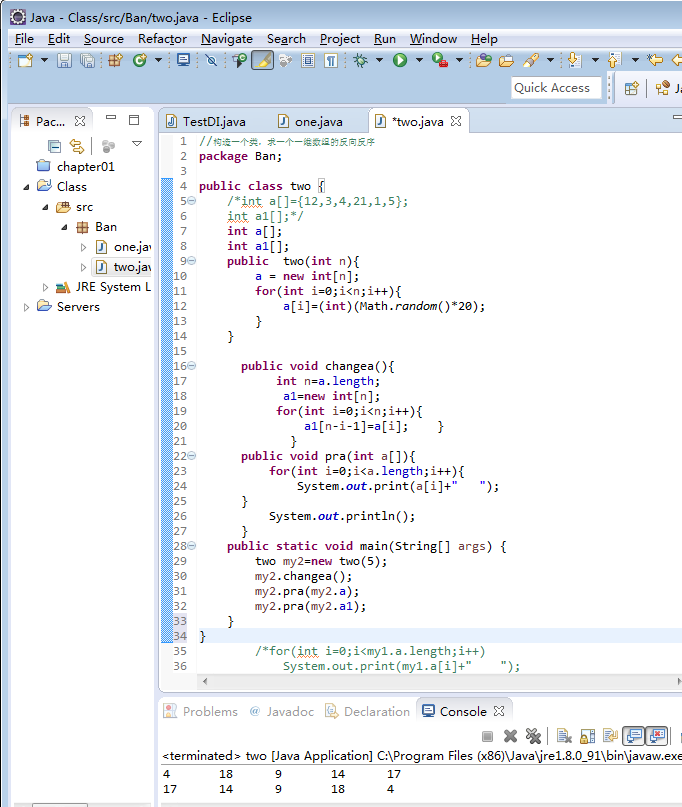Click the Save icon in toolbar
682x807 pixels.
64,61
